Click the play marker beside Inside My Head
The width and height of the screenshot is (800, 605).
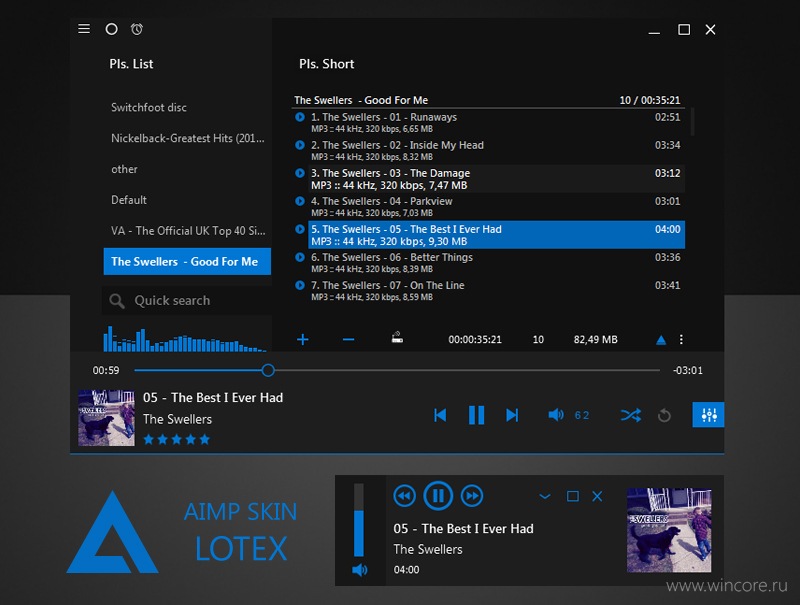(300, 145)
